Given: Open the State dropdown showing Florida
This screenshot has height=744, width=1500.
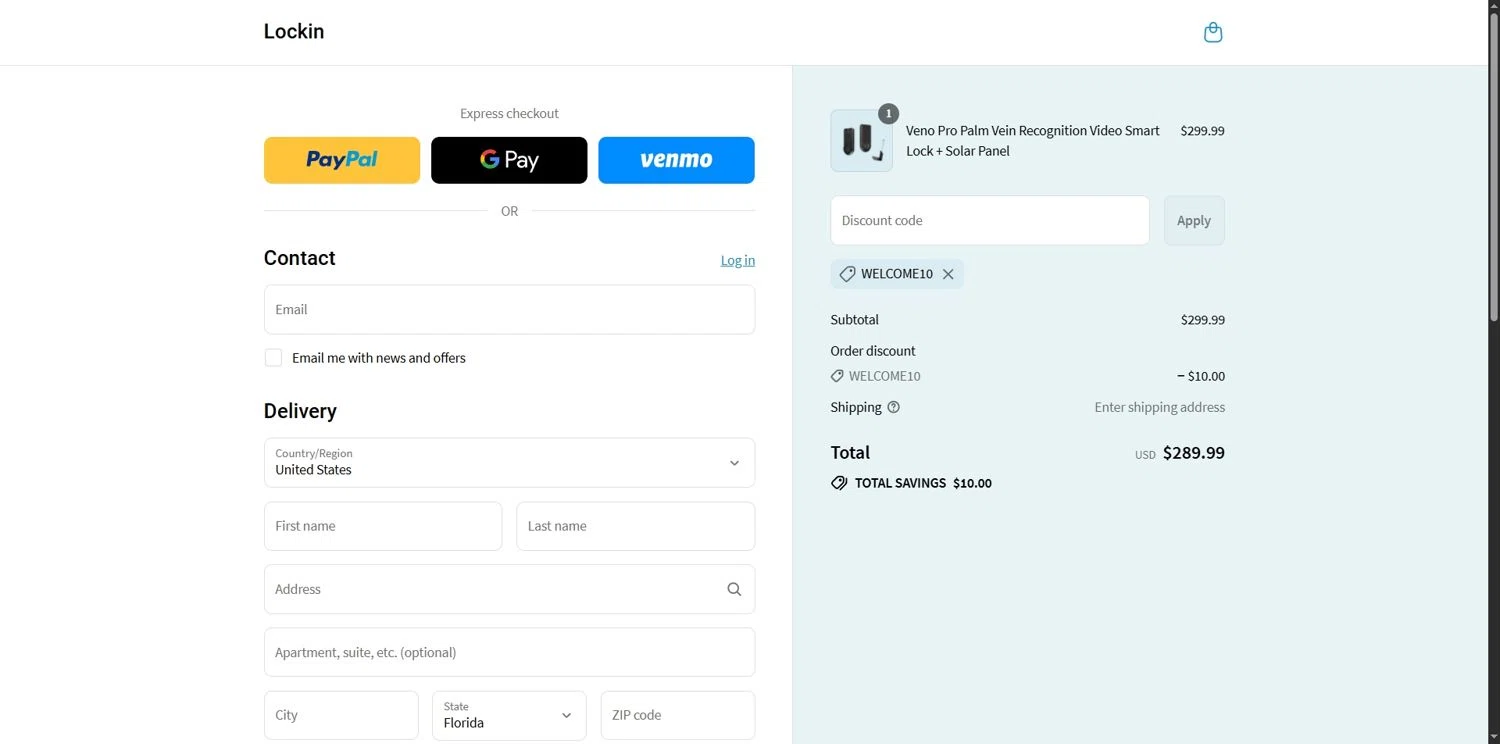Looking at the screenshot, I should tap(509, 715).
